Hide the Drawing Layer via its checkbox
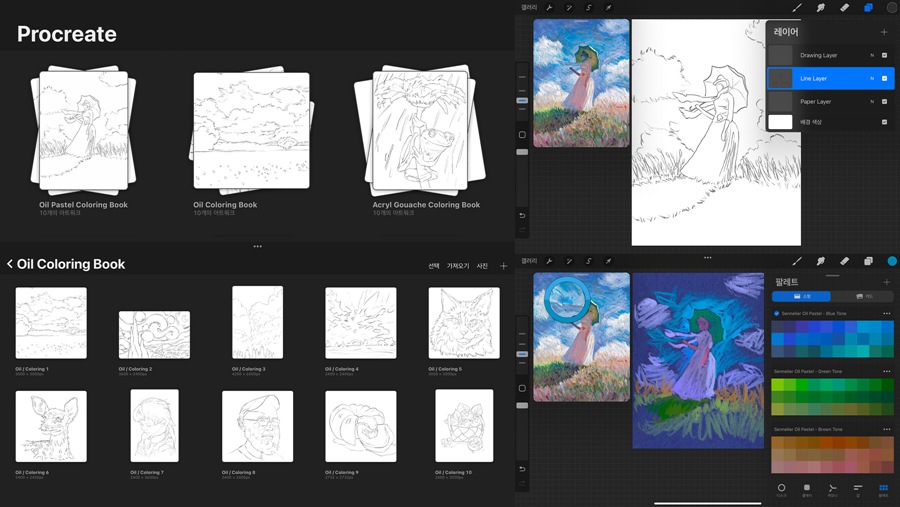 (884, 55)
